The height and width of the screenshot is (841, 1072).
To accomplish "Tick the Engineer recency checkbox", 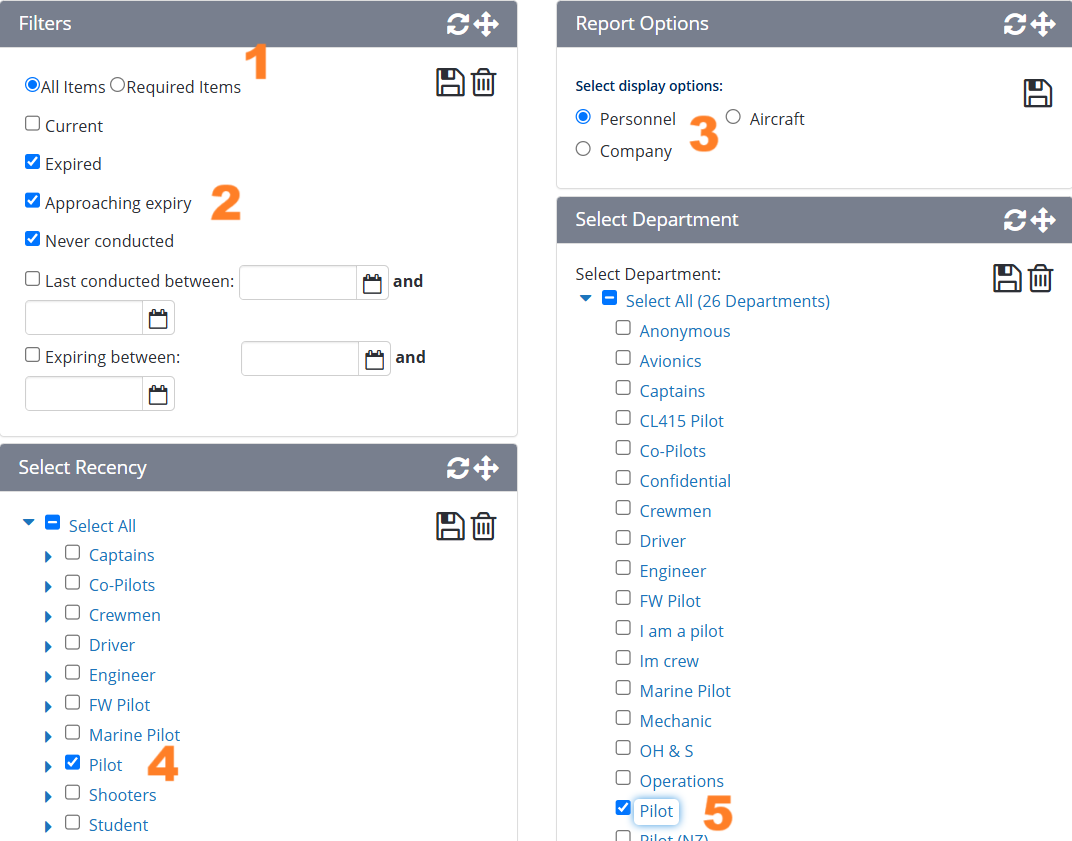I will click(73, 673).
